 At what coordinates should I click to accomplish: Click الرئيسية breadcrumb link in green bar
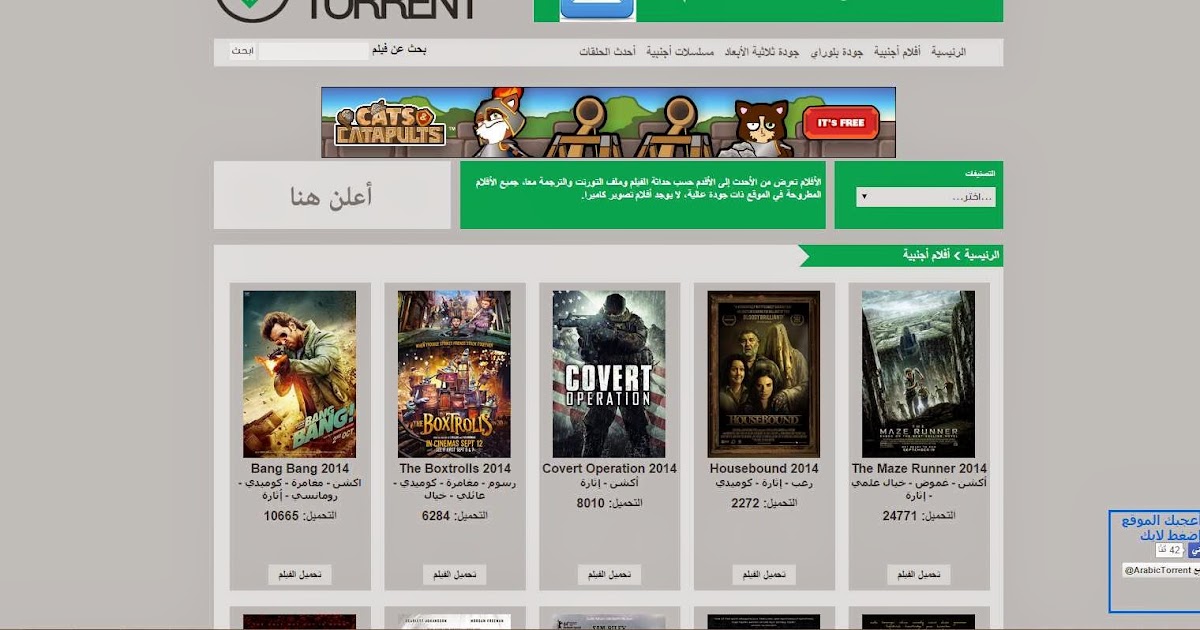point(982,255)
